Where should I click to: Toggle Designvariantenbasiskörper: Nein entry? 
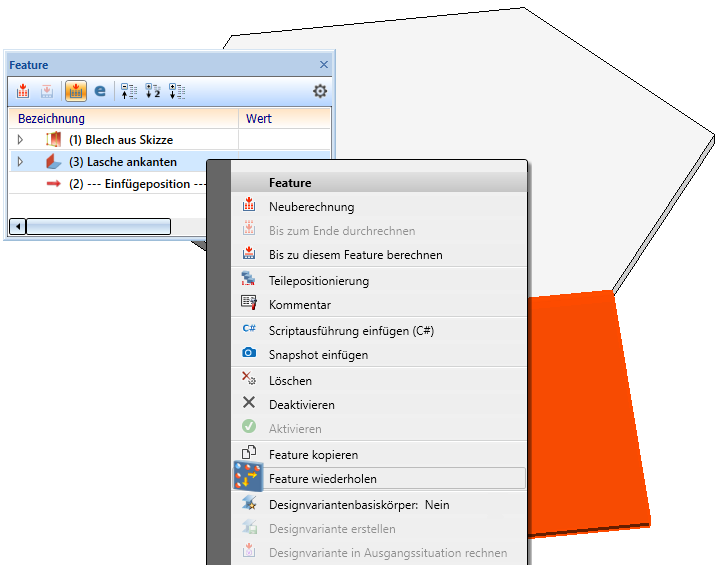click(x=379, y=504)
